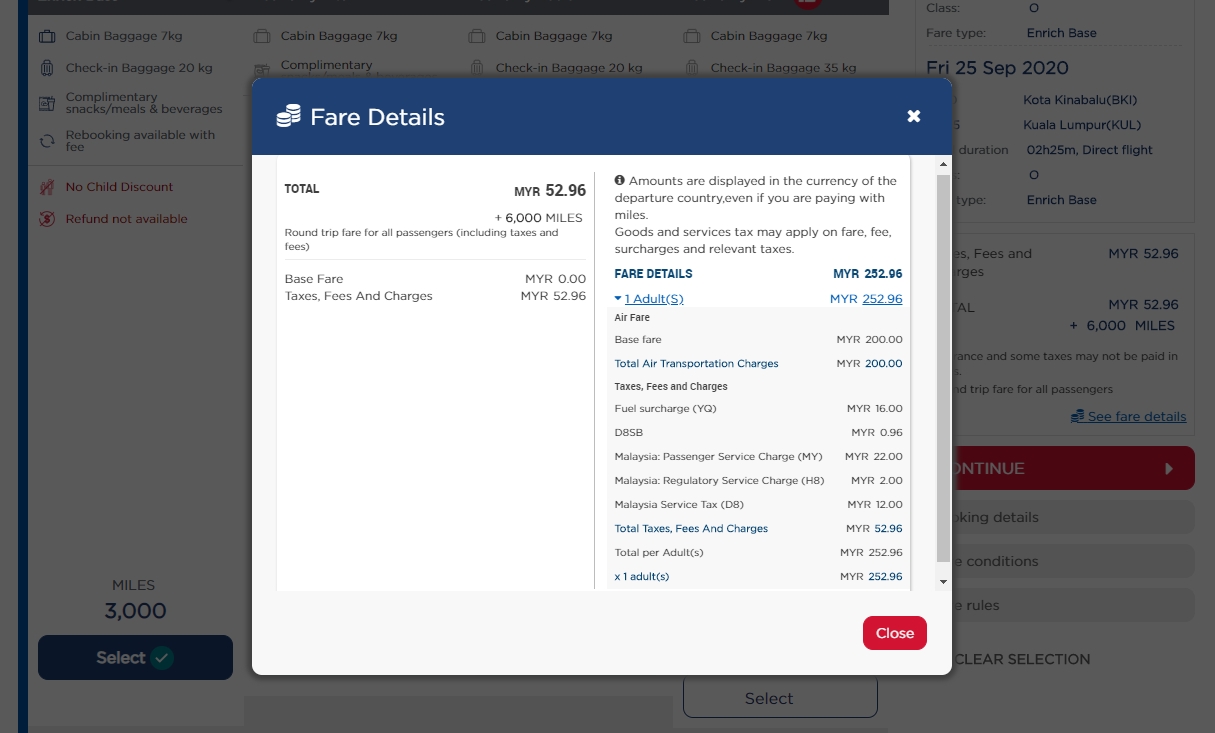This screenshot has height=733, width=1215.
Task: Click the Check-in Baggage 20 kg luggage icon
Action: pos(47,69)
